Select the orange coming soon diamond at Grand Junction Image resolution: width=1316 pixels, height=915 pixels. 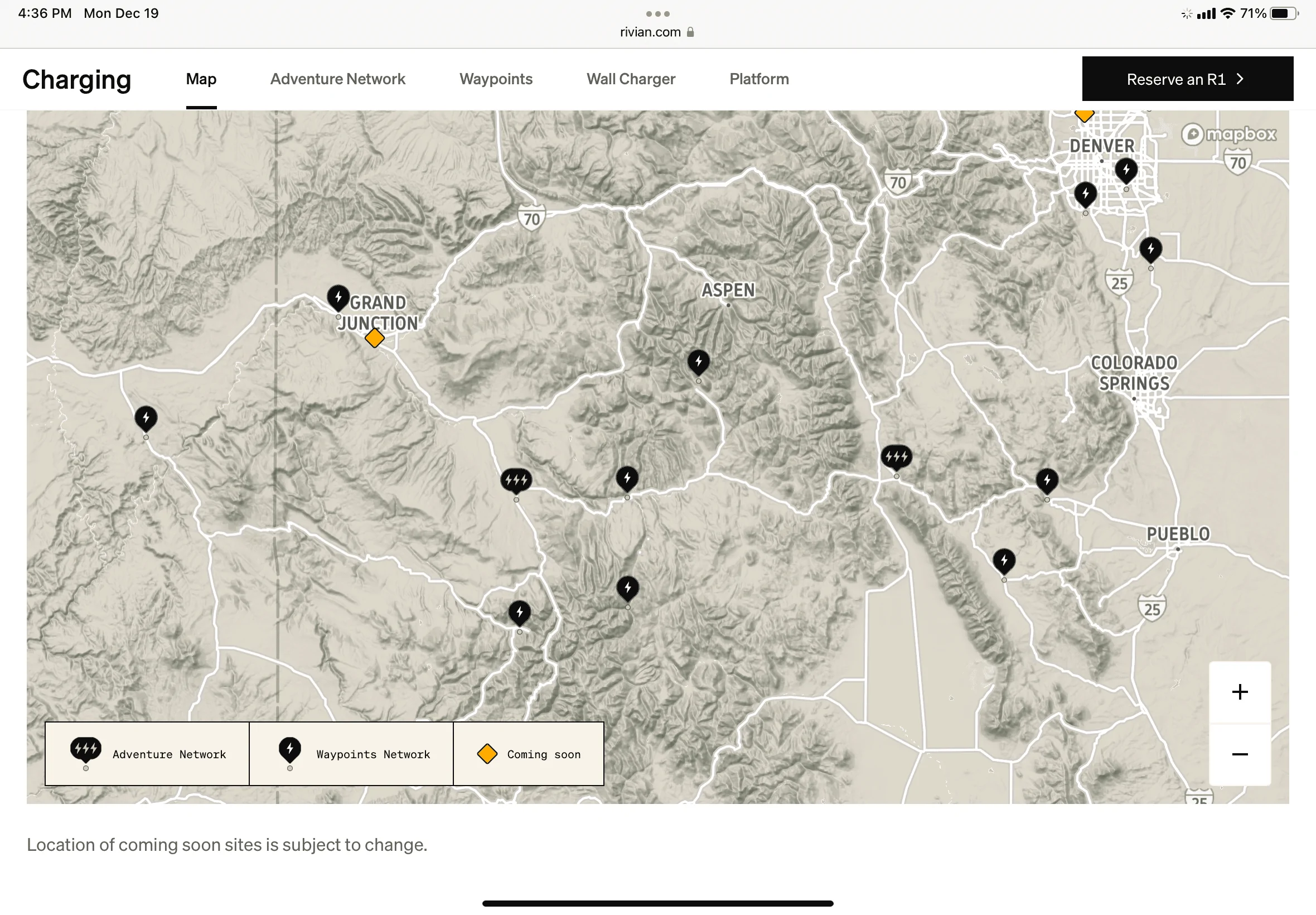click(x=374, y=338)
